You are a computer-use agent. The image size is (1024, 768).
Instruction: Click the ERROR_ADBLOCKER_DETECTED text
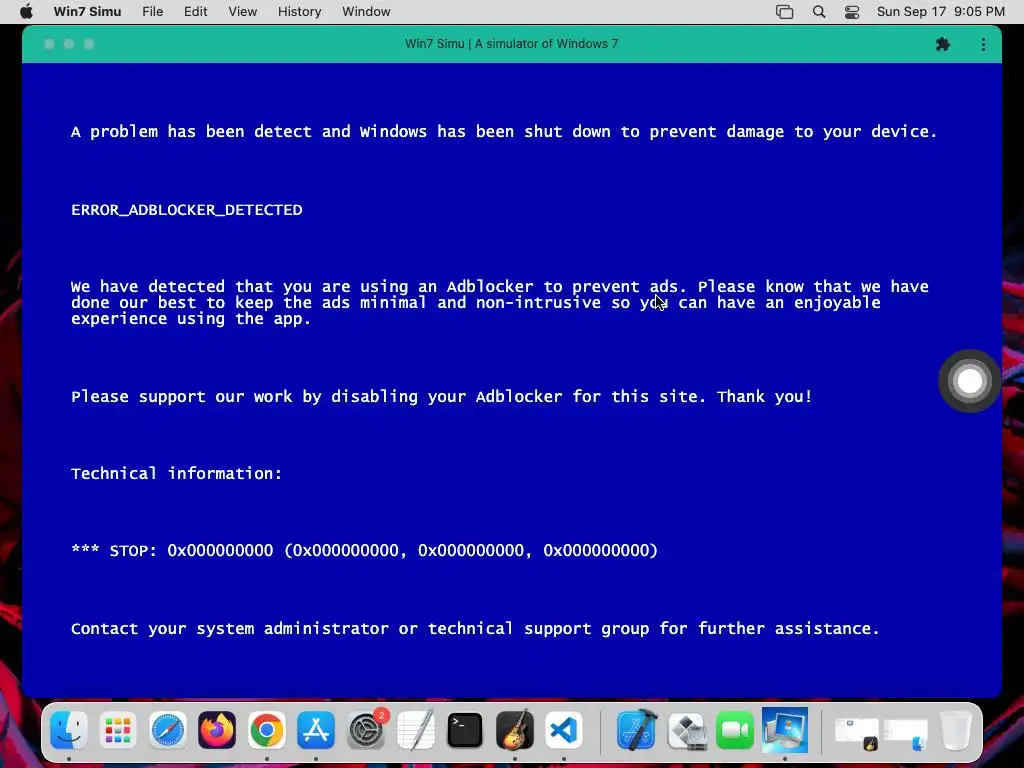tap(187, 210)
